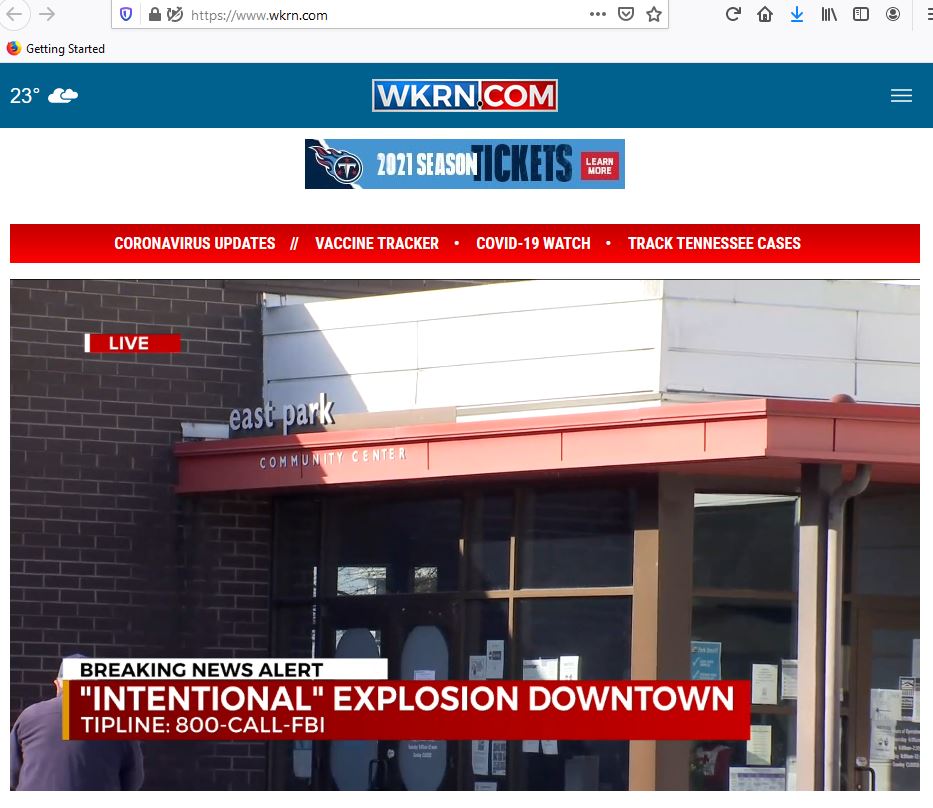The image size is (933, 808).
Task: Click the padlock site security icon
Action: [154, 15]
